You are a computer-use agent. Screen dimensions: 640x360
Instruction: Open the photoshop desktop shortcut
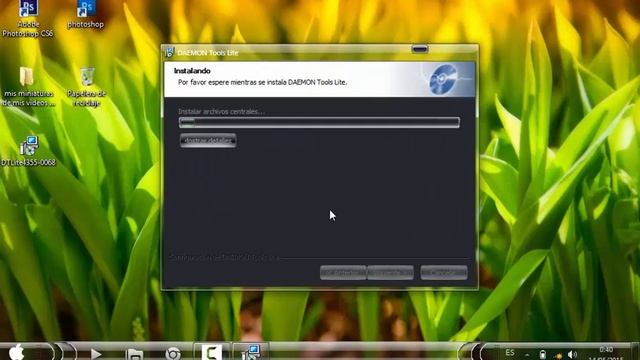(86, 14)
